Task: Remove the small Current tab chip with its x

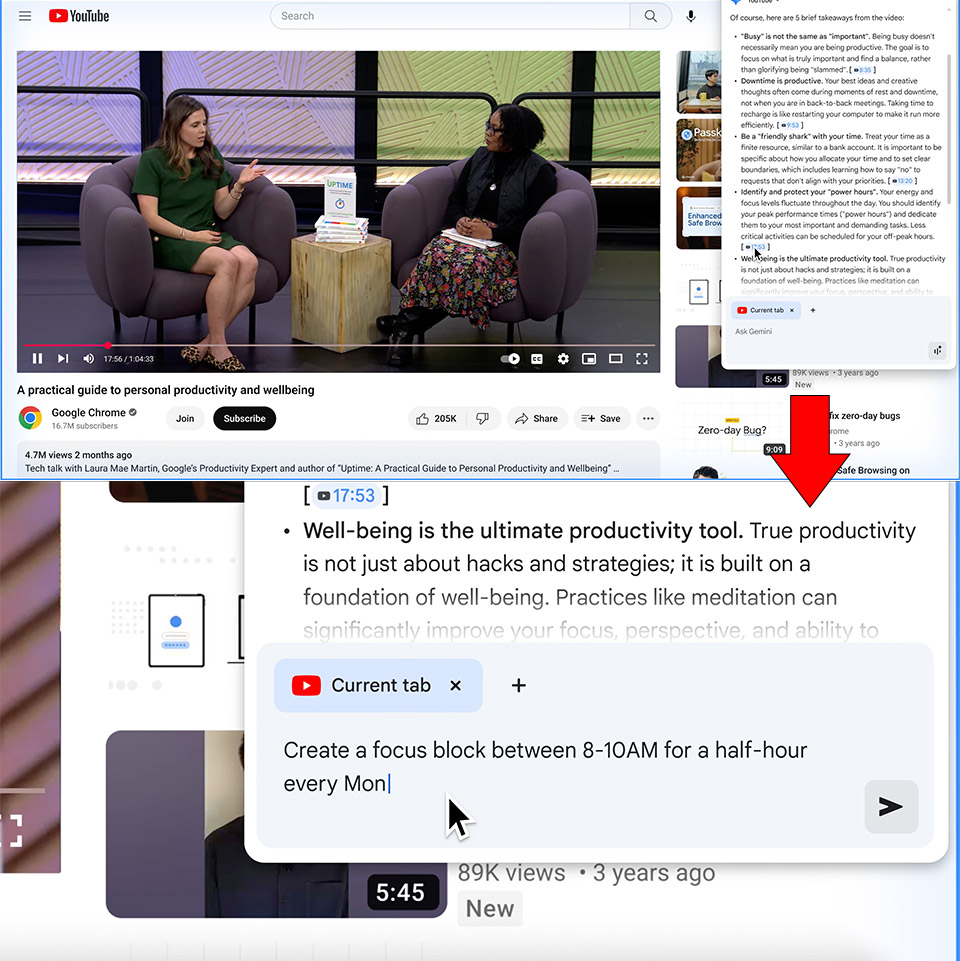Action: tap(792, 310)
